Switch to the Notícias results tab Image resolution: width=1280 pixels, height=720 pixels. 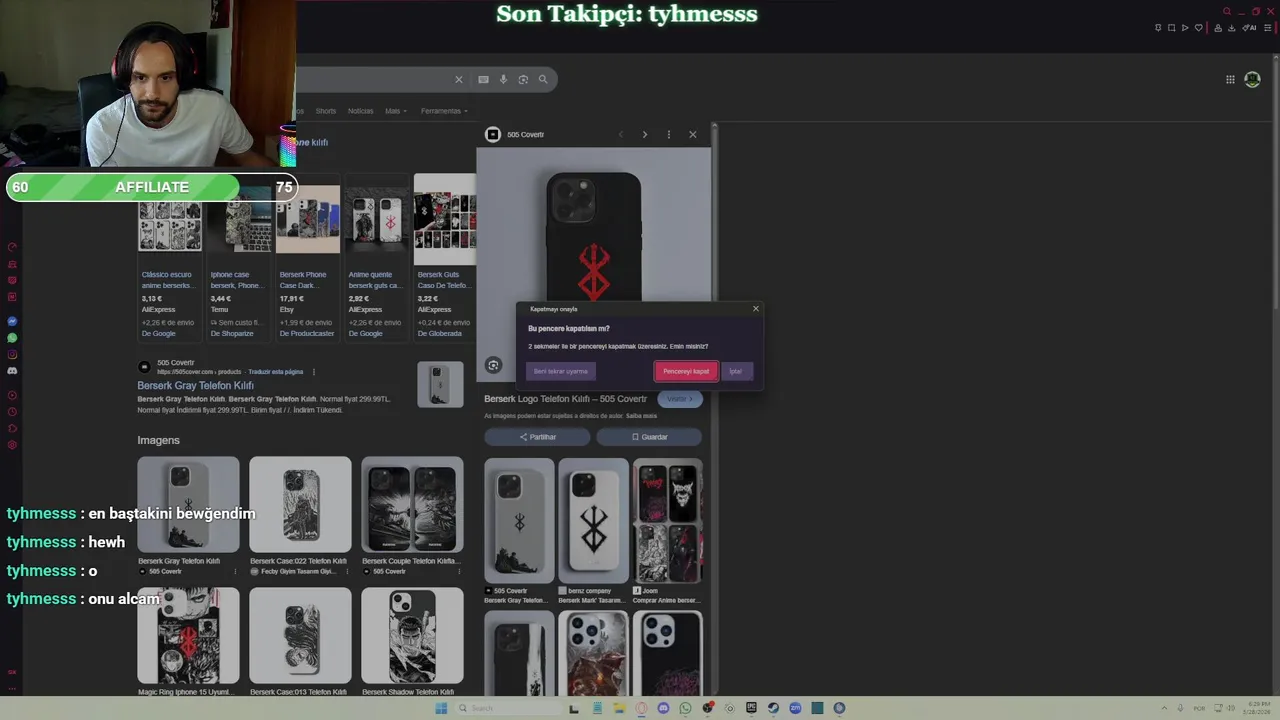pyautogui.click(x=360, y=111)
